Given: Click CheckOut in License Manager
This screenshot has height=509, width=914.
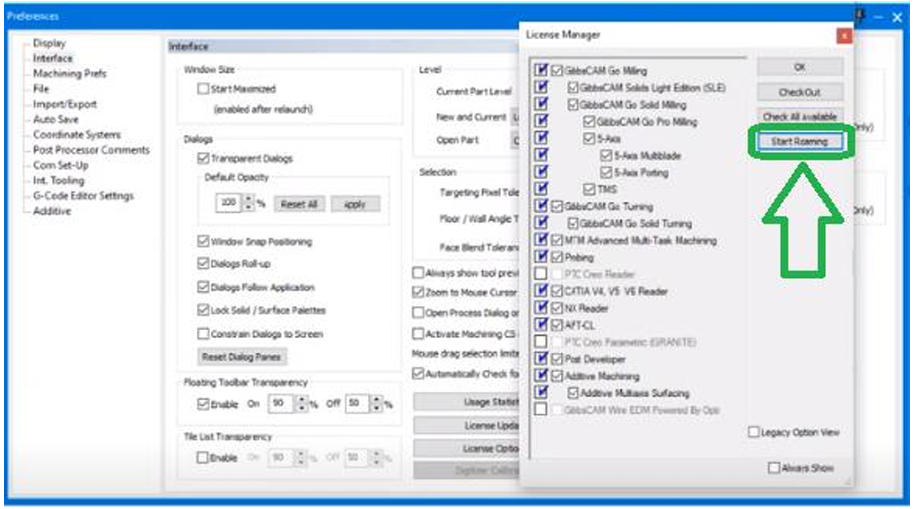Looking at the screenshot, I should tap(800, 92).
